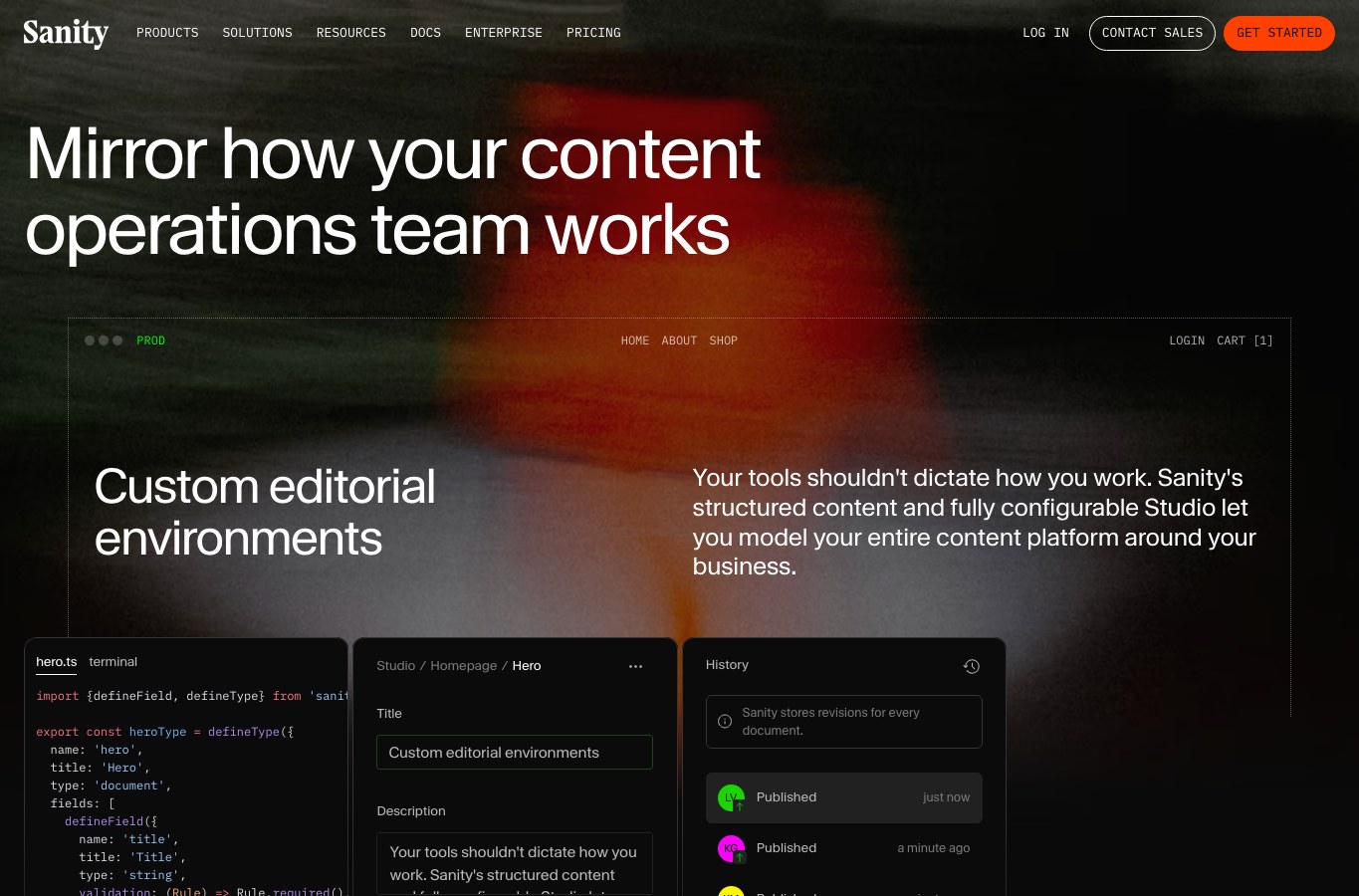Click the history clock icon in History panel
Image resolution: width=1359 pixels, height=896 pixels.
coord(972,666)
